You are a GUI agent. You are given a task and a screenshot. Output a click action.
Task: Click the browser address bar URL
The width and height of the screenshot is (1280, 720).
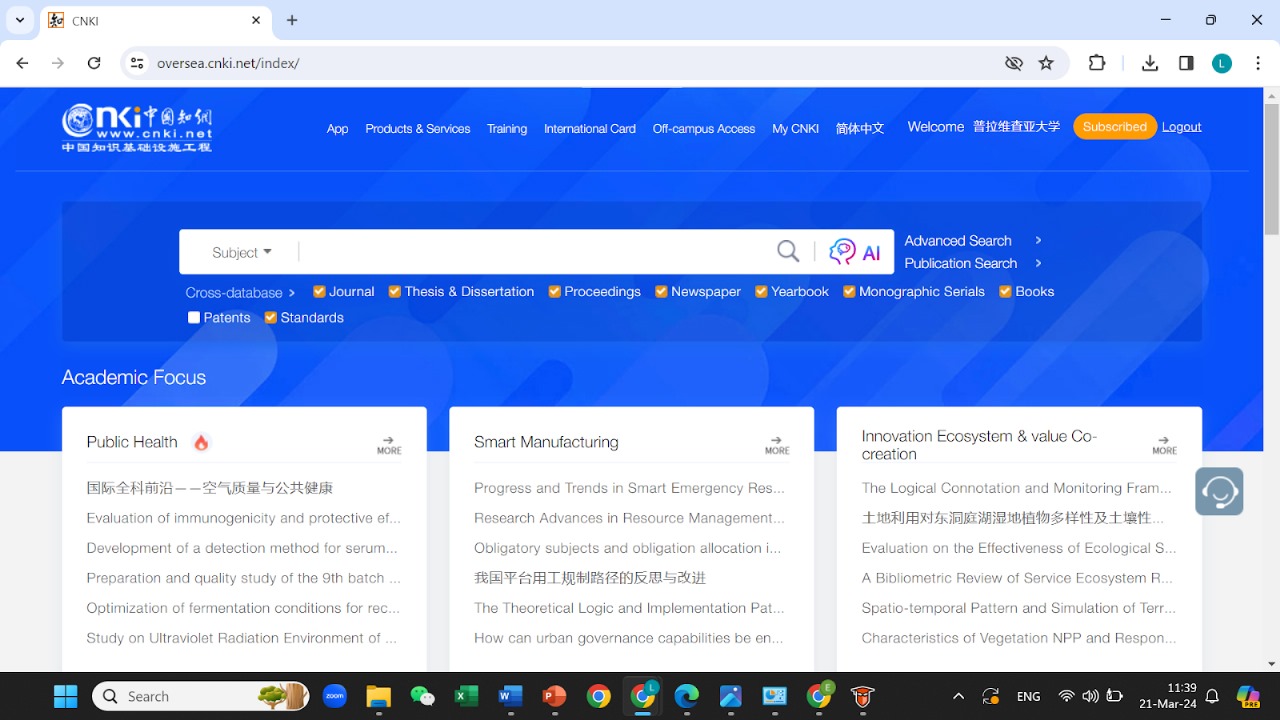[x=228, y=63]
